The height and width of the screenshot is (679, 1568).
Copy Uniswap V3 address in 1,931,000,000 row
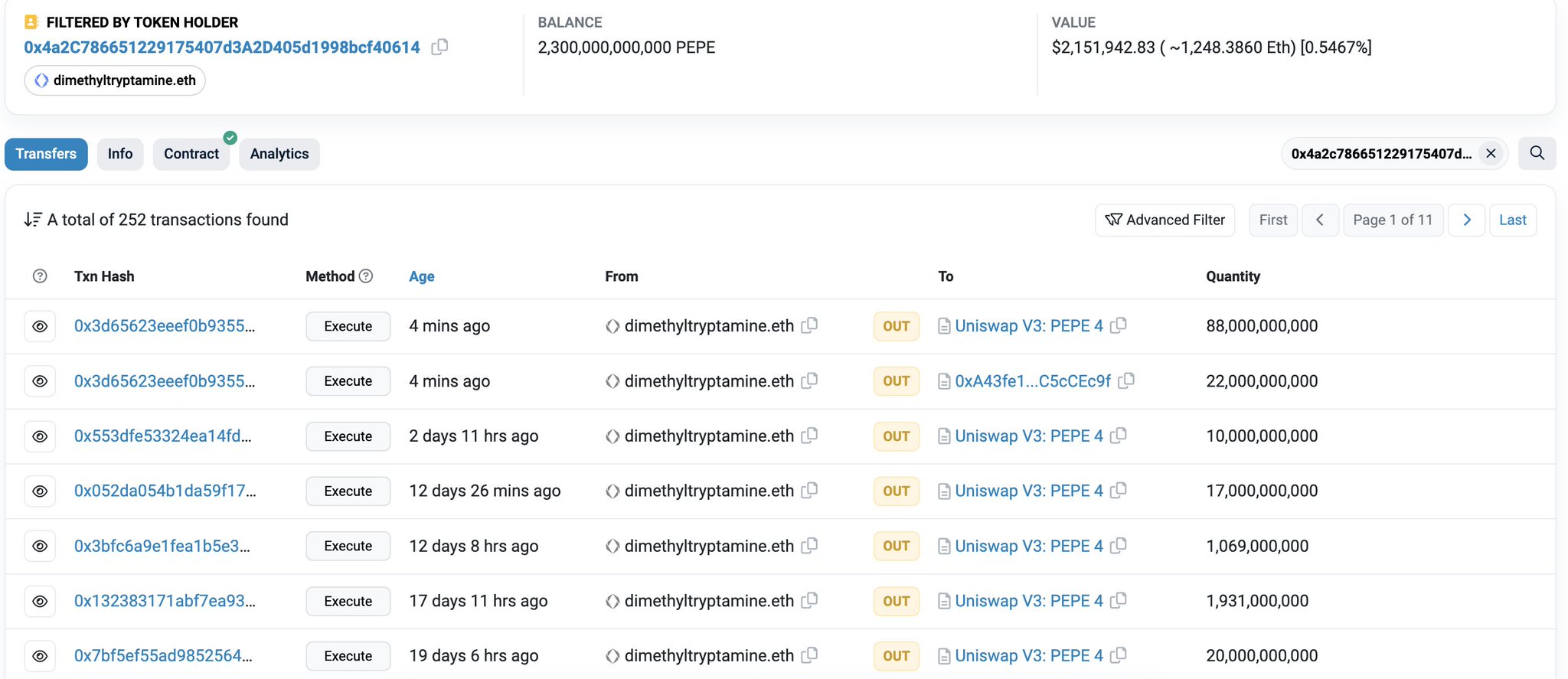coord(1119,601)
